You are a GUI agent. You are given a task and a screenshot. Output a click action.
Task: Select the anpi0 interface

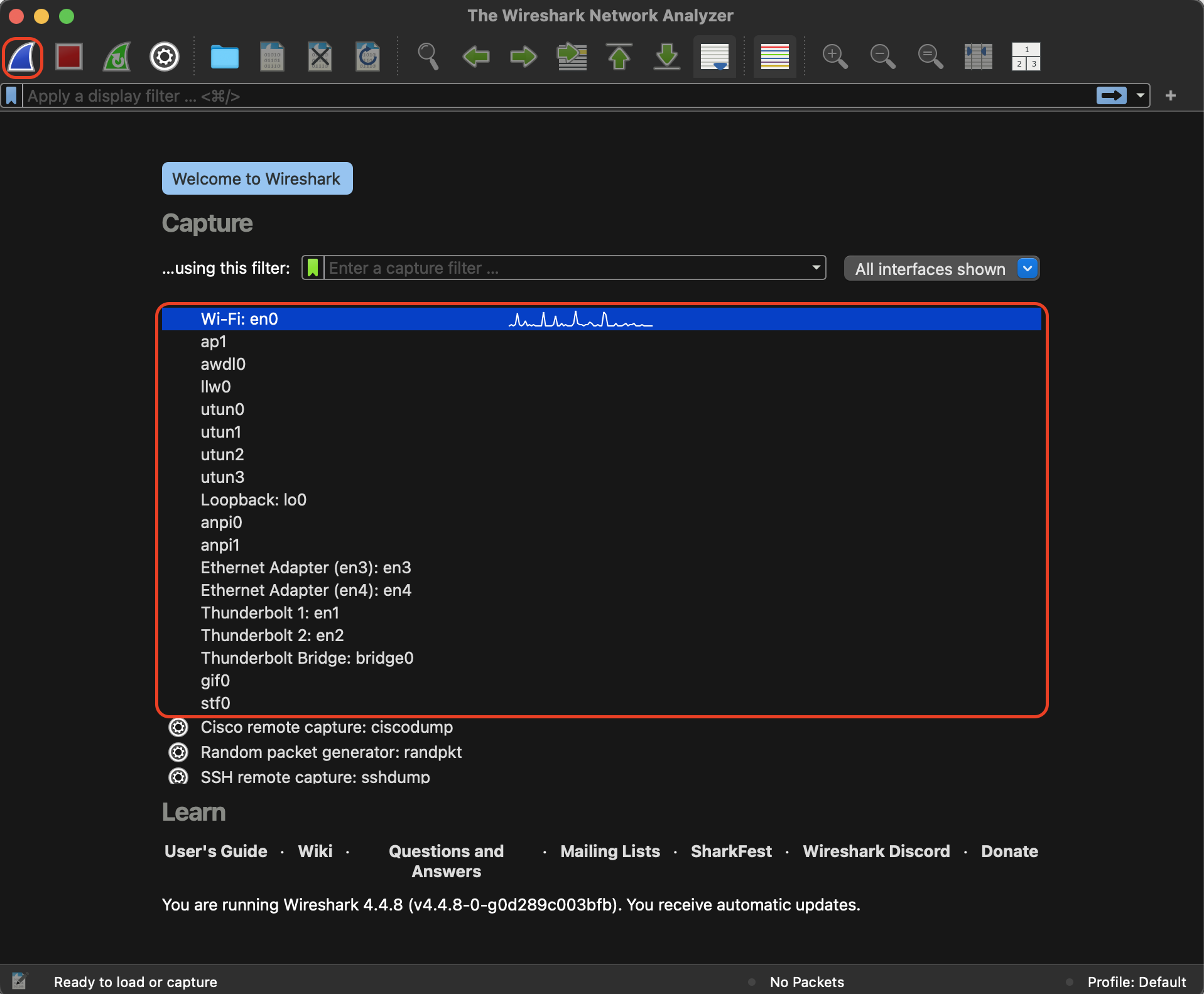602,522
